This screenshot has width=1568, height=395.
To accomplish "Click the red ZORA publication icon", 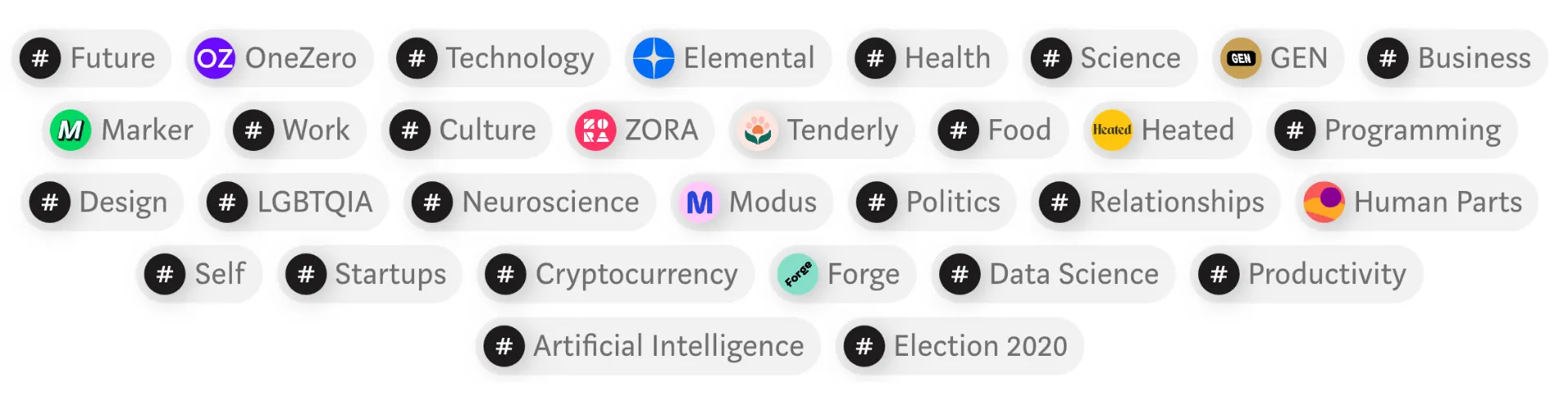I will 595,131.
